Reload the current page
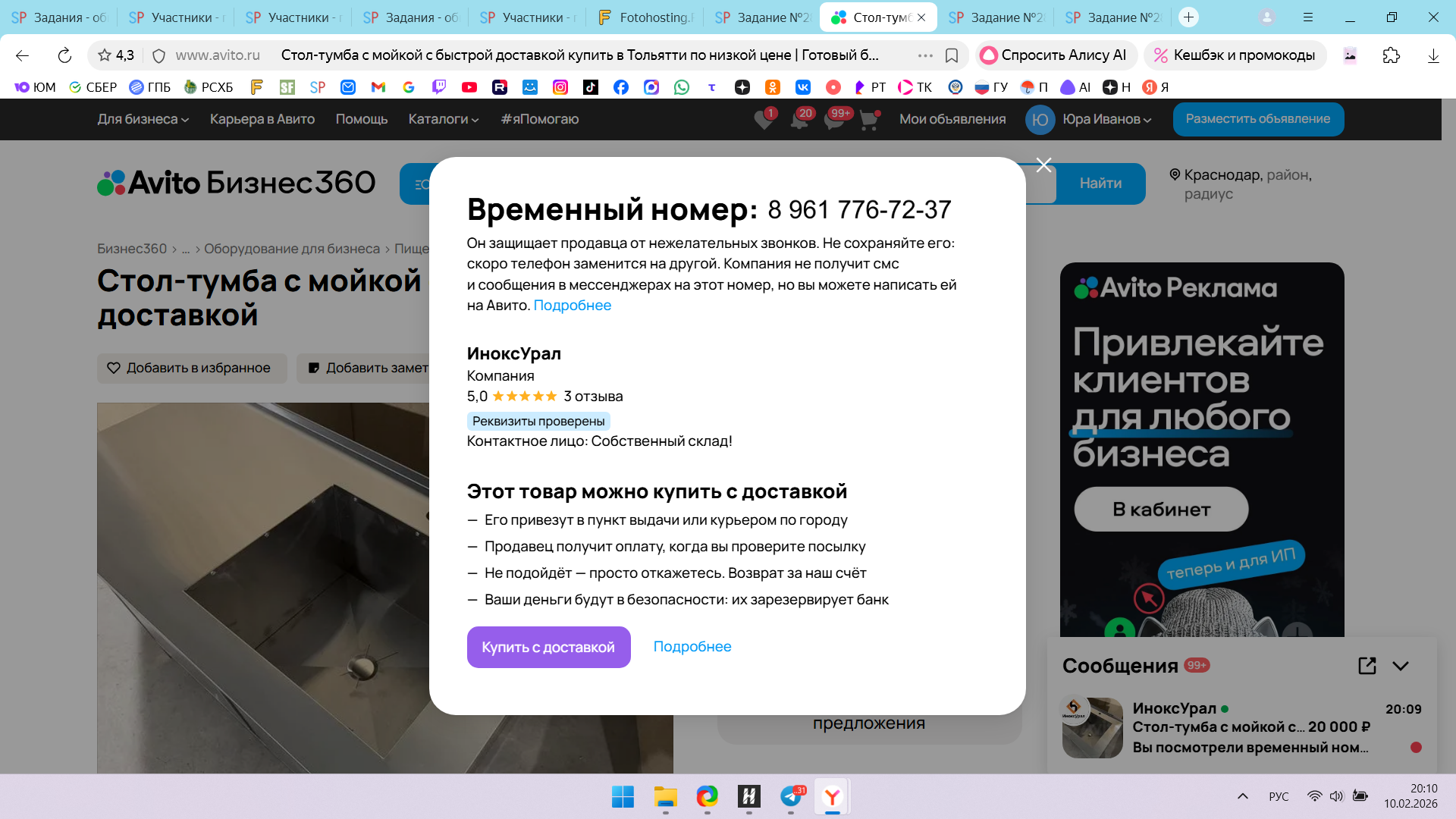 [64, 55]
